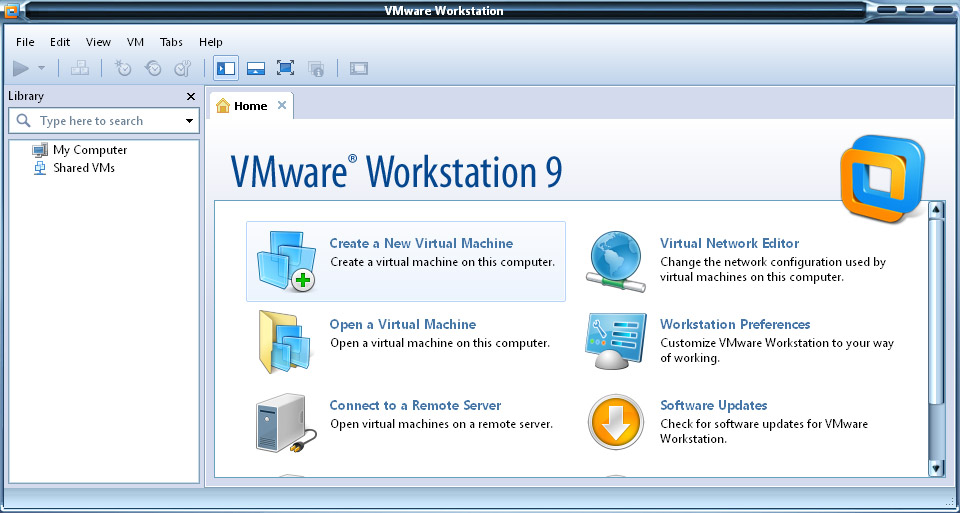Open the Tabs menu

click(x=171, y=42)
